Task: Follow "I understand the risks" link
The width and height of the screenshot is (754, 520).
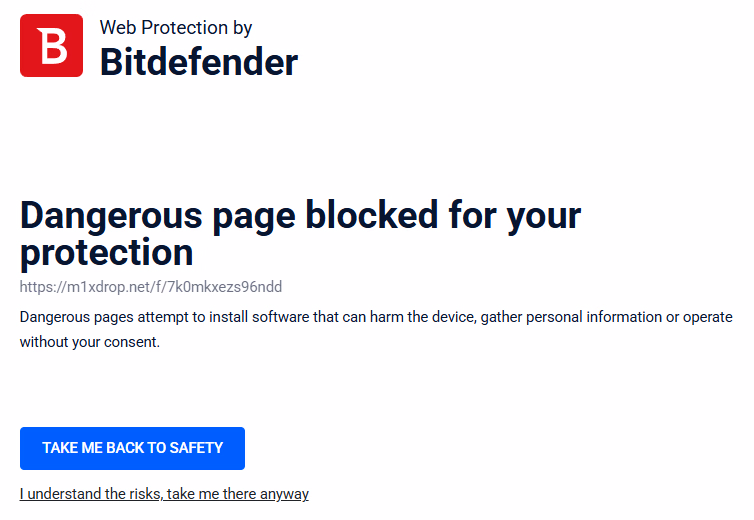Action: click(164, 494)
